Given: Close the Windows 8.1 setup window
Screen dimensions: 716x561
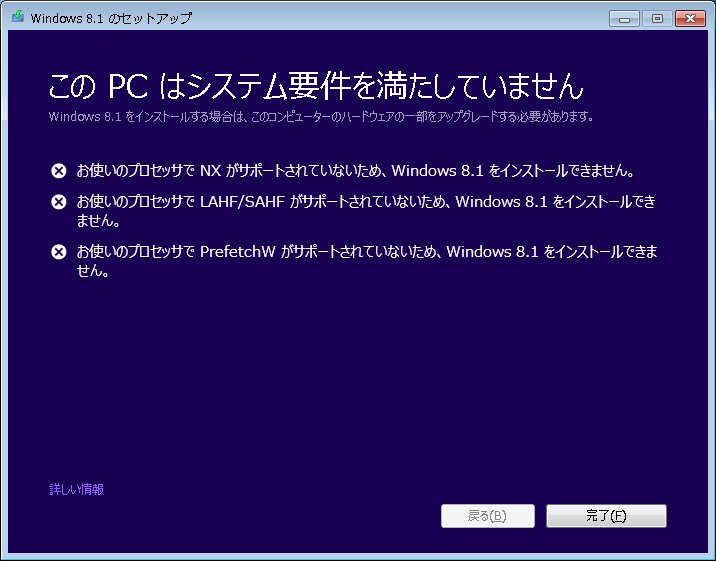Looking at the screenshot, I should [690, 19].
